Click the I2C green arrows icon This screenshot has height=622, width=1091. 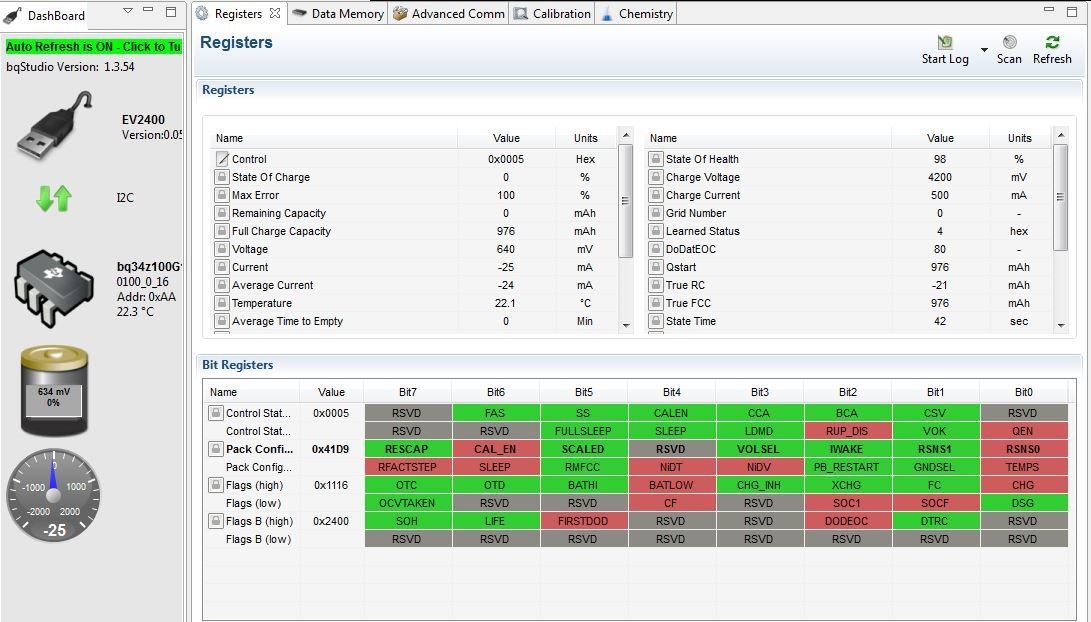[54, 198]
